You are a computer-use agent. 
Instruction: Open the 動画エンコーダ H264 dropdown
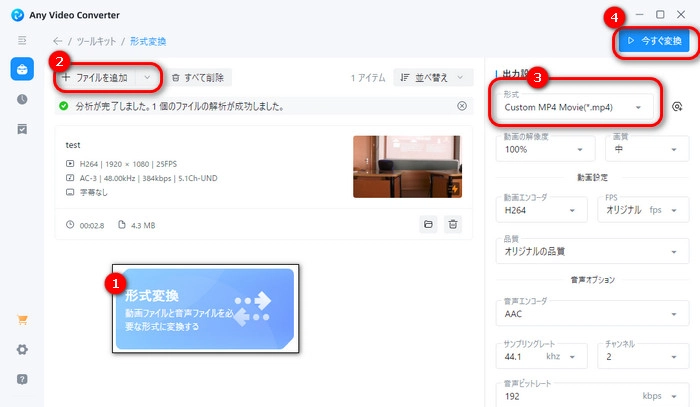(x=541, y=210)
